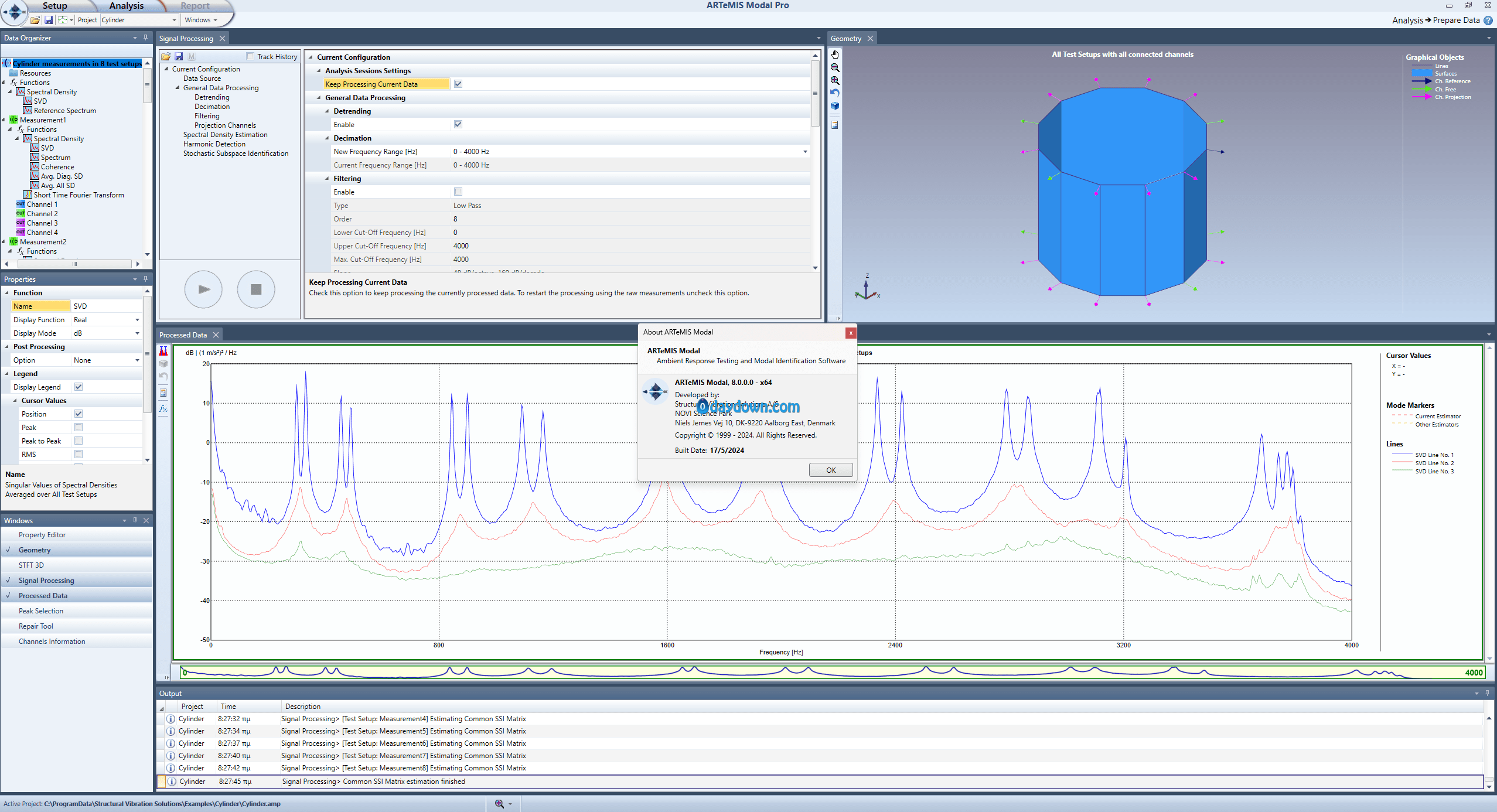
Task: Click the 3D cube icon in Geometry
Action: [835, 106]
